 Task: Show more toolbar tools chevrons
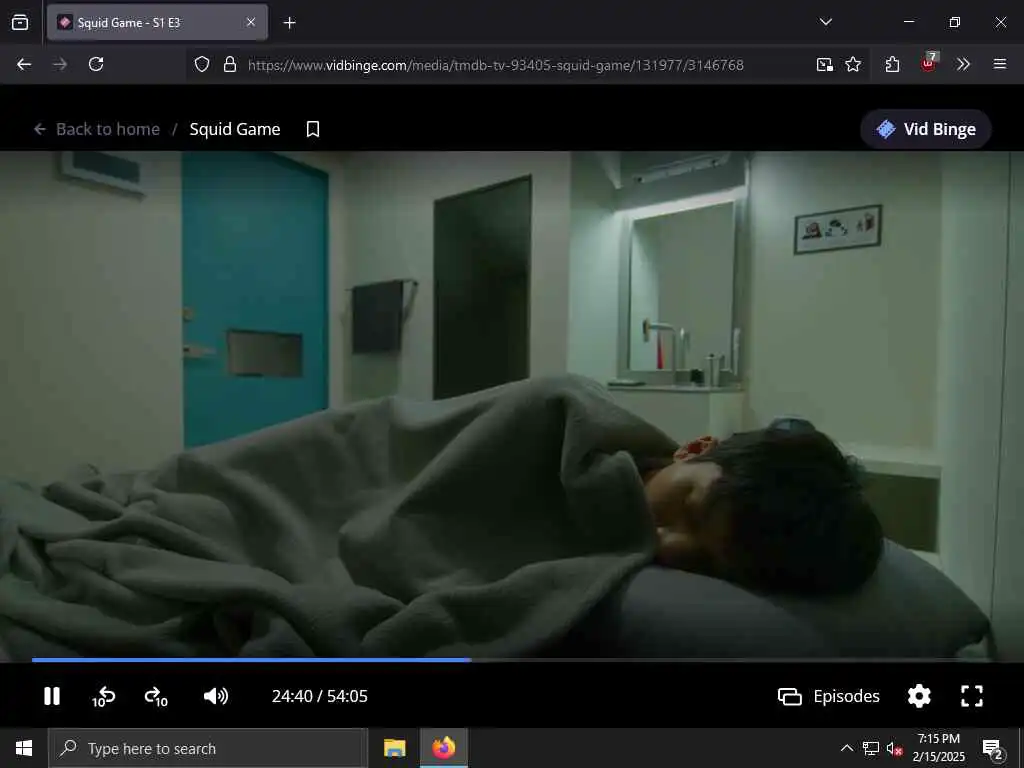[x=963, y=65]
